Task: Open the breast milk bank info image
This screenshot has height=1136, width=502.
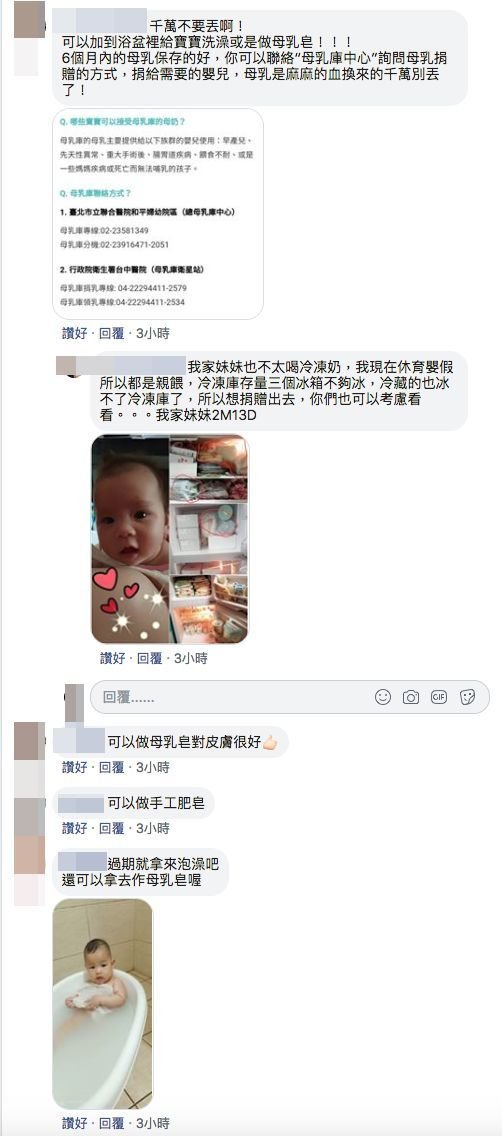Action: click(x=158, y=214)
